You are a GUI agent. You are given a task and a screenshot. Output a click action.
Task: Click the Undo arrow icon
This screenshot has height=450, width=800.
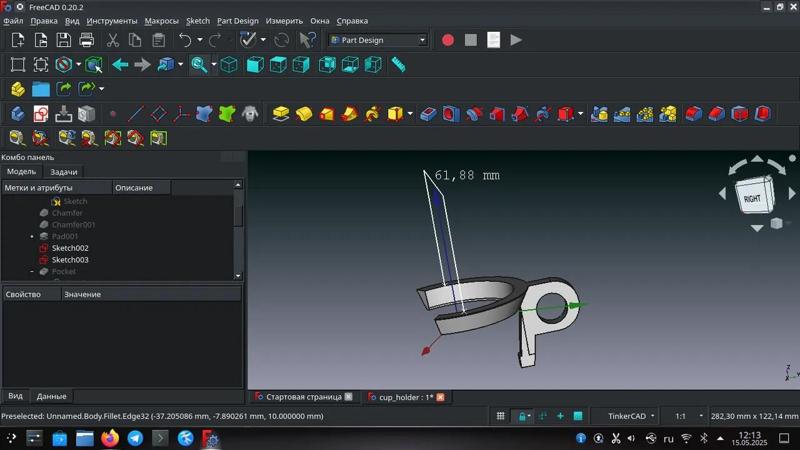tap(184, 40)
